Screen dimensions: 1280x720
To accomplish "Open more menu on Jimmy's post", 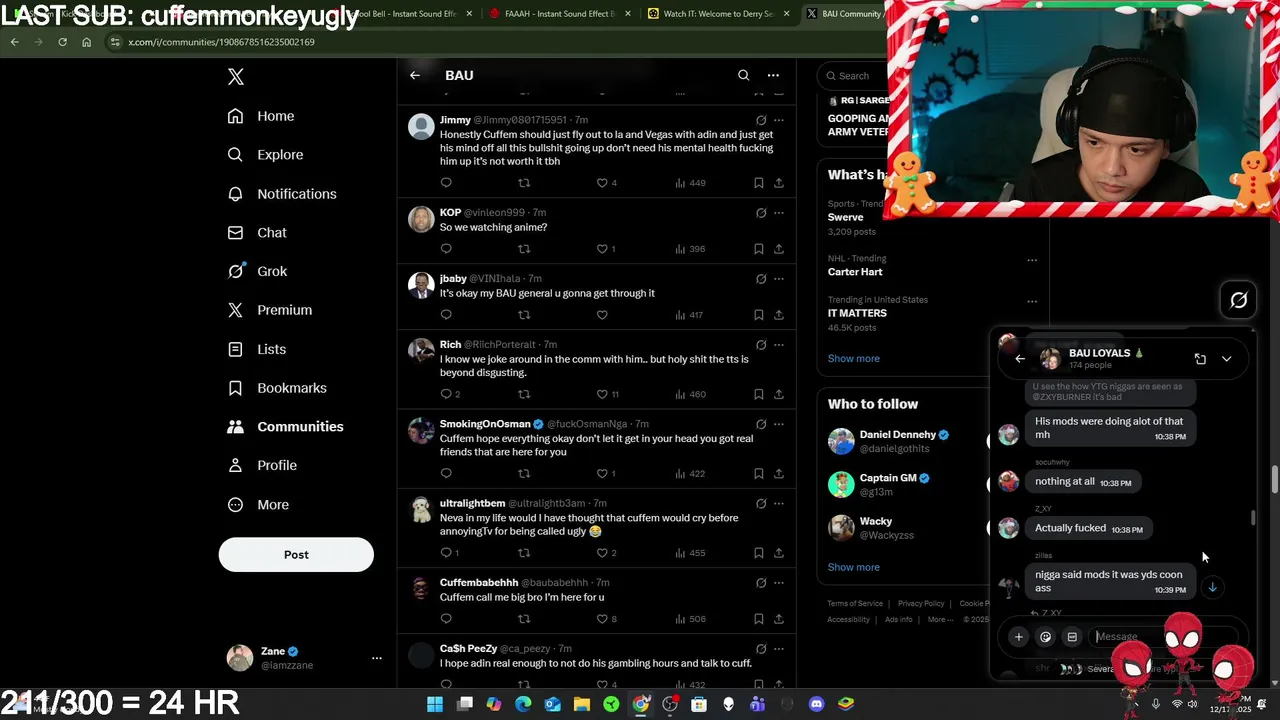I will [779, 120].
